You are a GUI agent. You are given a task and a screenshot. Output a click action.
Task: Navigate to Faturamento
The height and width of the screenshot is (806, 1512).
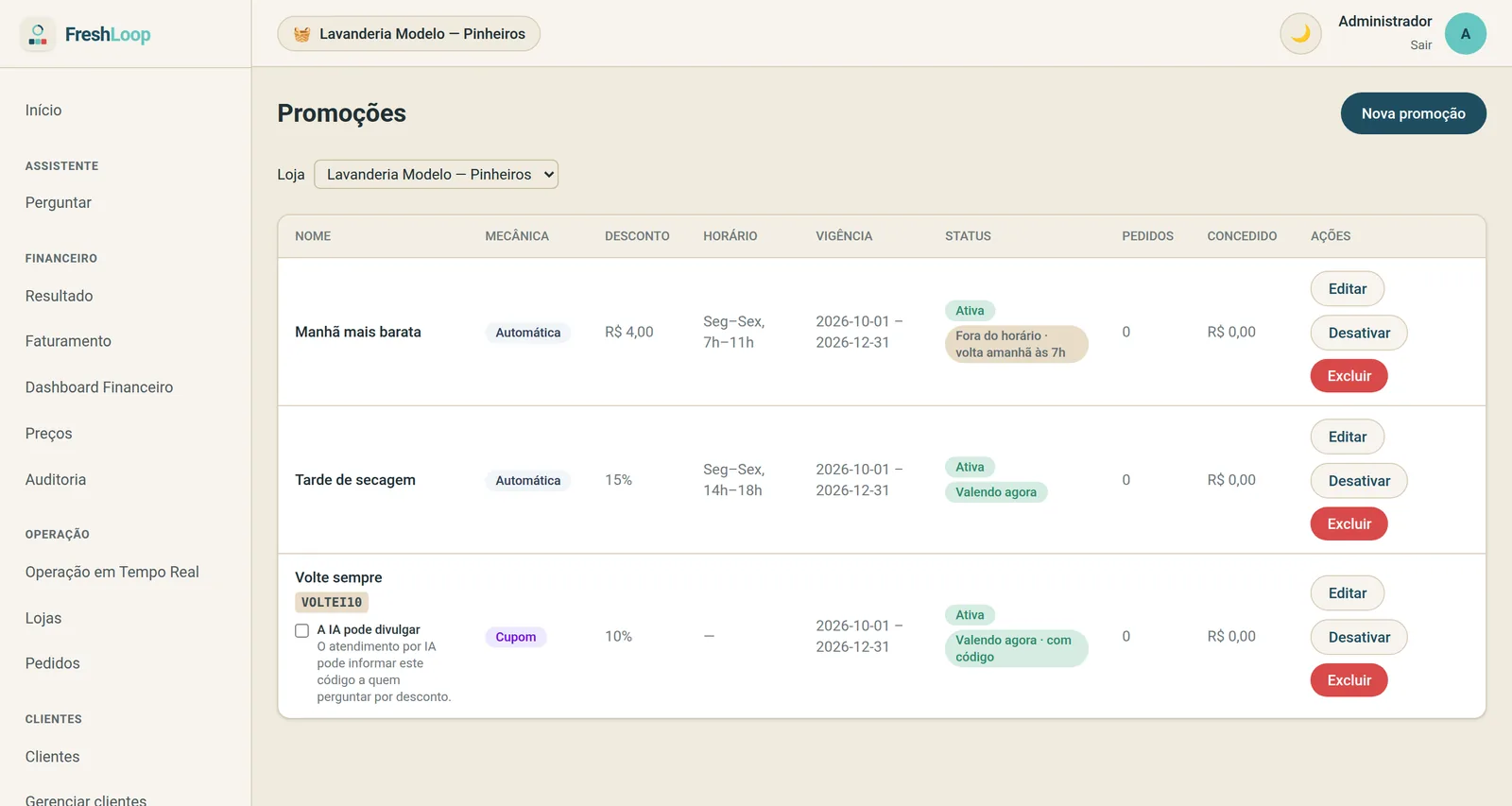[68, 341]
